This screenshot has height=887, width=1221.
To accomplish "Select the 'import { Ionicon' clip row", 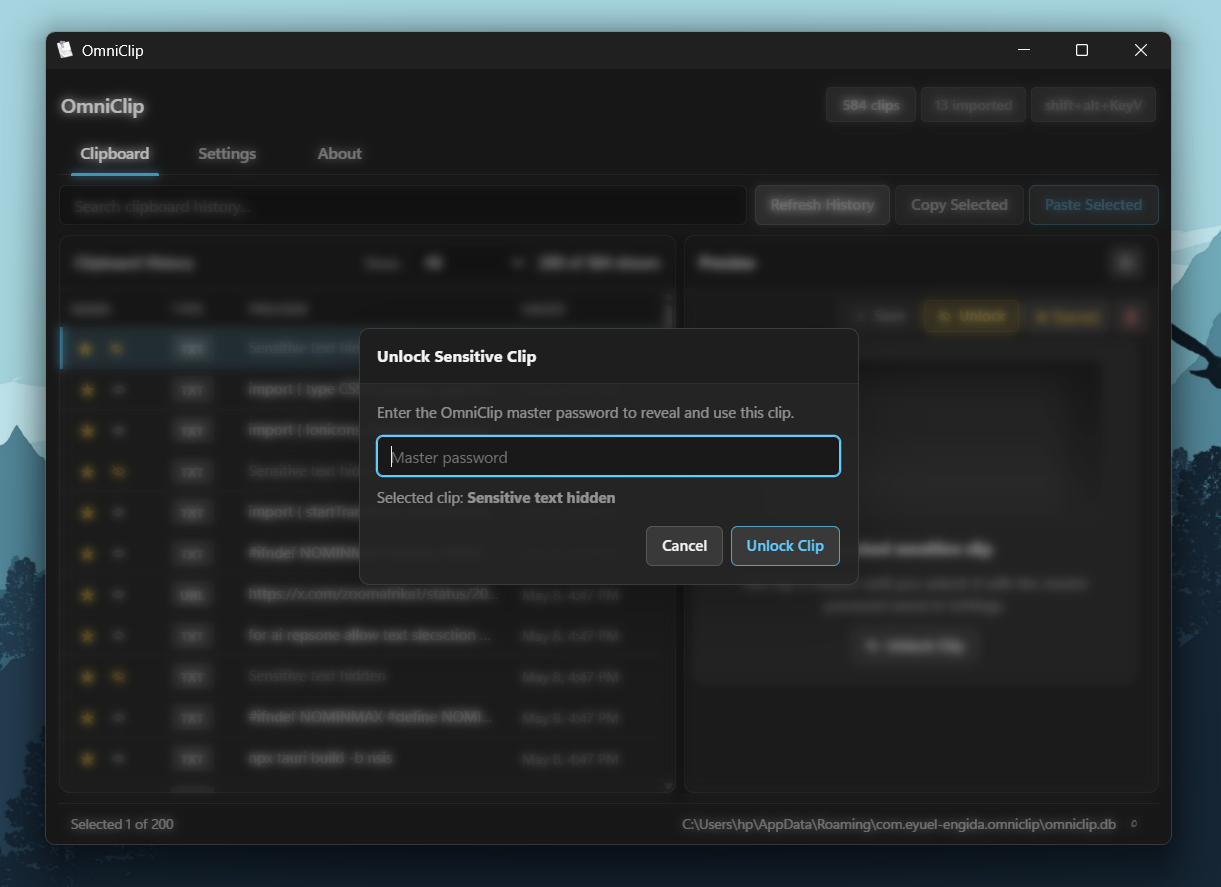I will tap(362, 430).
